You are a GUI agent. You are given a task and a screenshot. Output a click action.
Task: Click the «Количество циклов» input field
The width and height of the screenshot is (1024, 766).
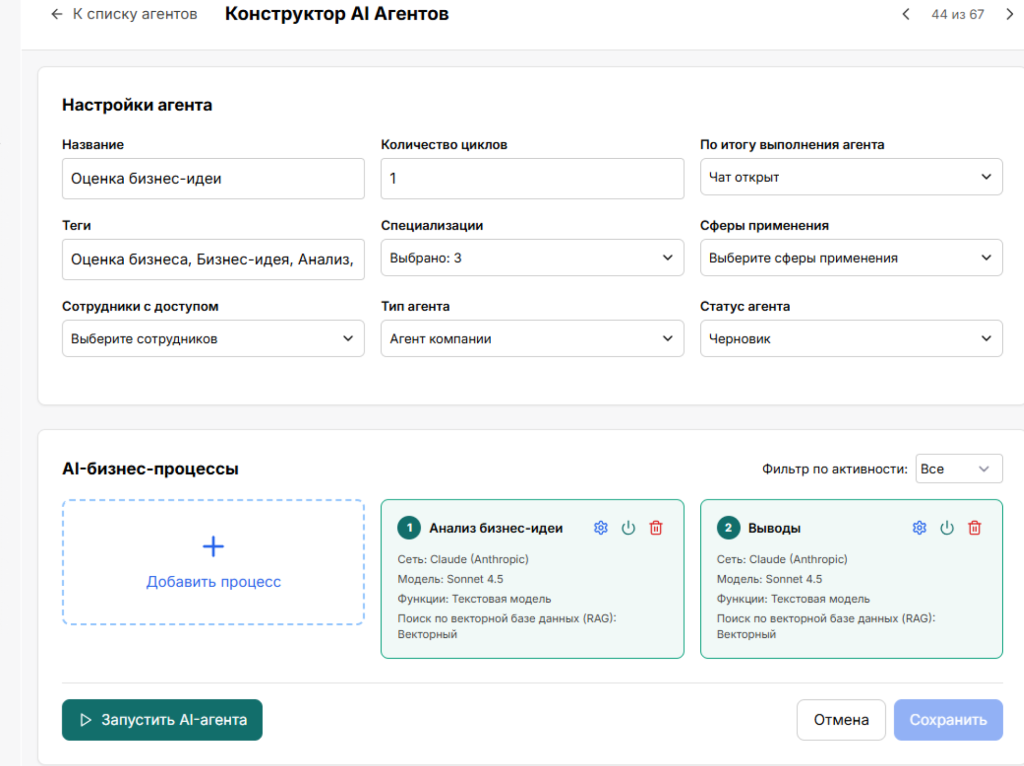531,177
